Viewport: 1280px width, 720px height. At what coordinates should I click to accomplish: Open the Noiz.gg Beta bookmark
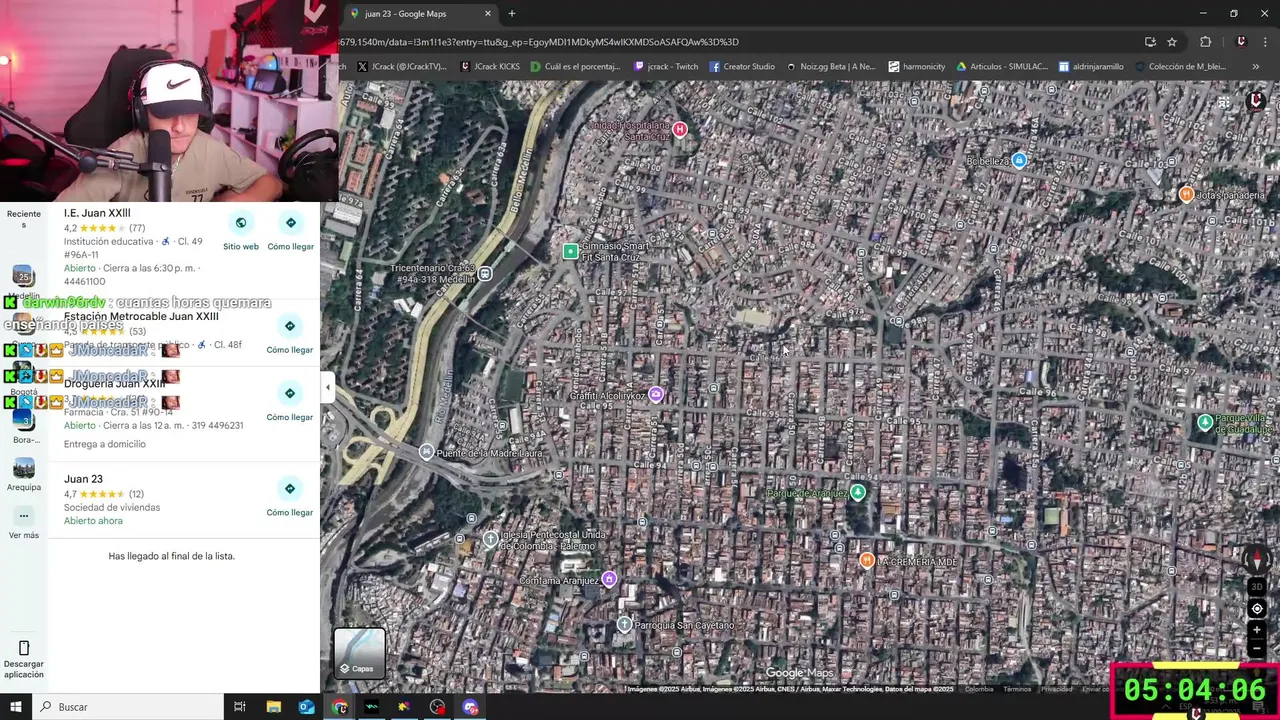tap(831, 67)
